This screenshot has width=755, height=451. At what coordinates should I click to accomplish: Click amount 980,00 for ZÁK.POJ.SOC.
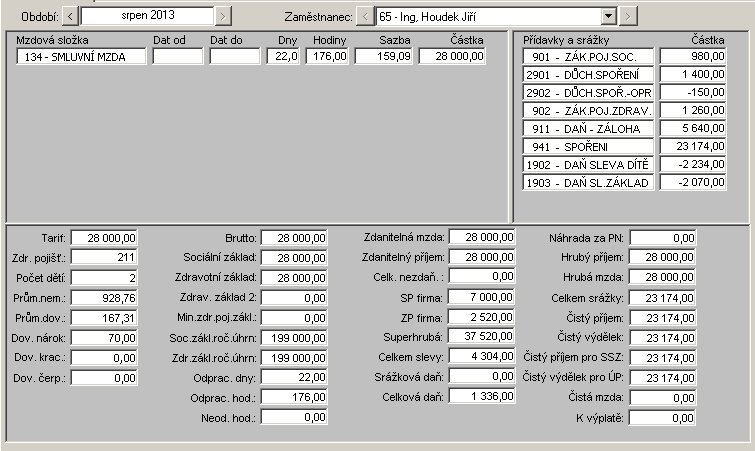[693, 56]
